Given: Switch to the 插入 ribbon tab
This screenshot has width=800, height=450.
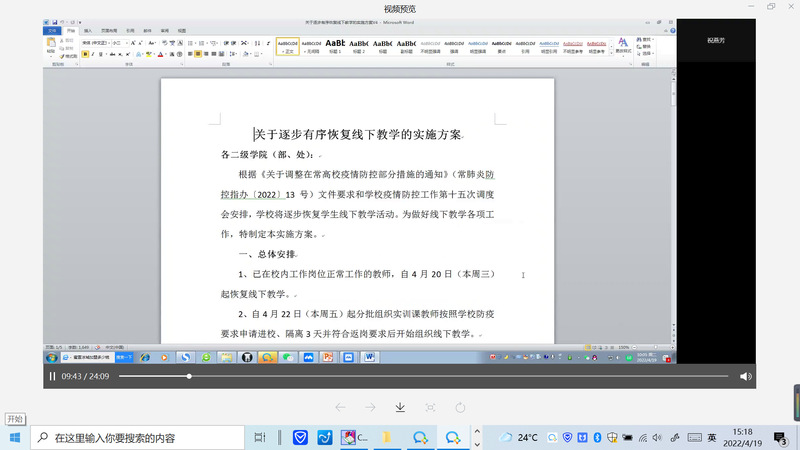Looking at the screenshot, I should pos(88,31).
